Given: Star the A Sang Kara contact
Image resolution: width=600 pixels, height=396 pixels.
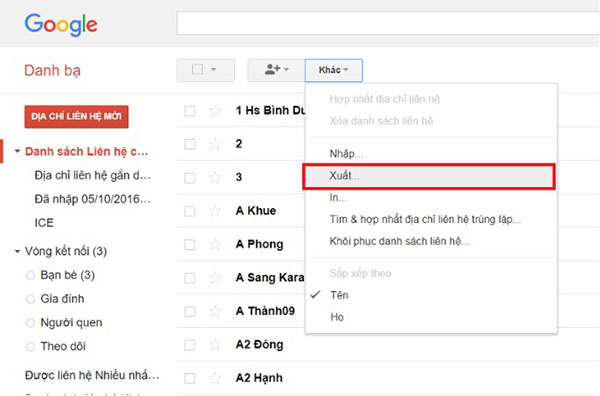Looking at the screenshot, I should (215, 278).
